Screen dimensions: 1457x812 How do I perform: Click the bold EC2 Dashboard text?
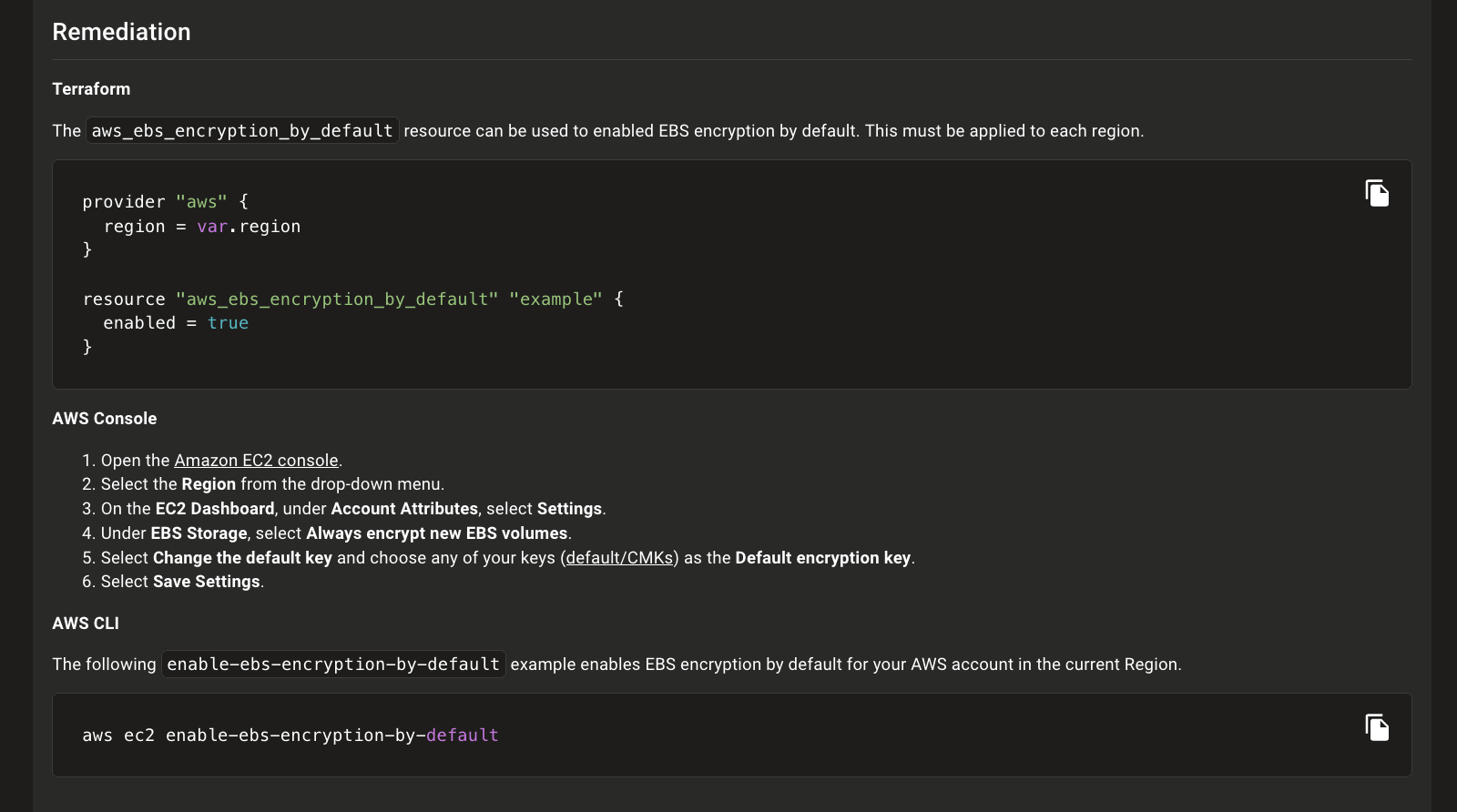click(x=215, y=509)
